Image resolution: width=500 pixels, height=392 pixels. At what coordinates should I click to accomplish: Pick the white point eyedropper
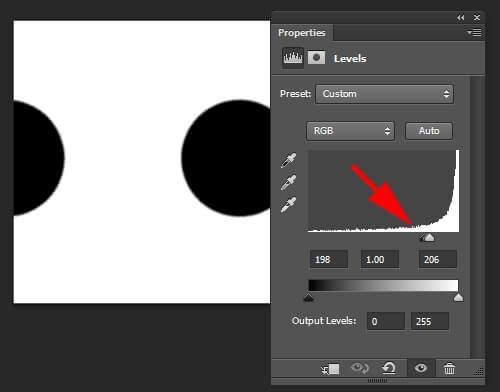[288, 205]
